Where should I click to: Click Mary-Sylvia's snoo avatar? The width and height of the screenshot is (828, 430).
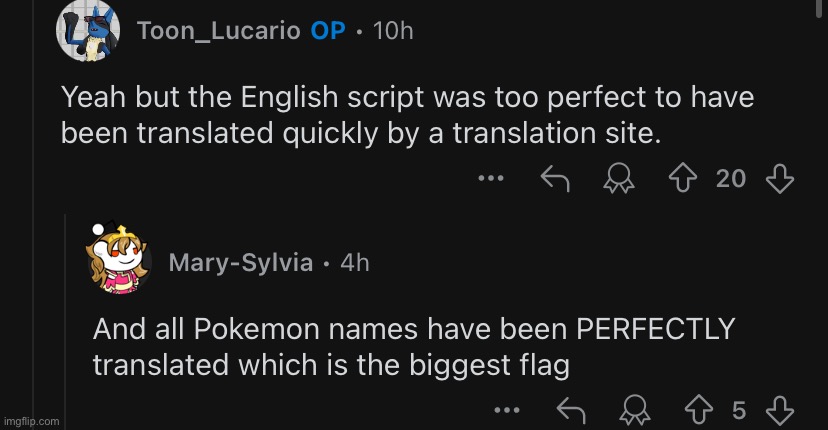(x=119, y=260)
